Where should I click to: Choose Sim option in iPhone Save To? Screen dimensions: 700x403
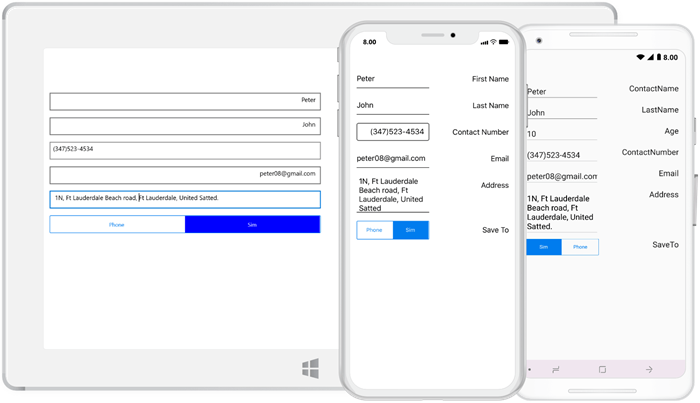point(410,230)
